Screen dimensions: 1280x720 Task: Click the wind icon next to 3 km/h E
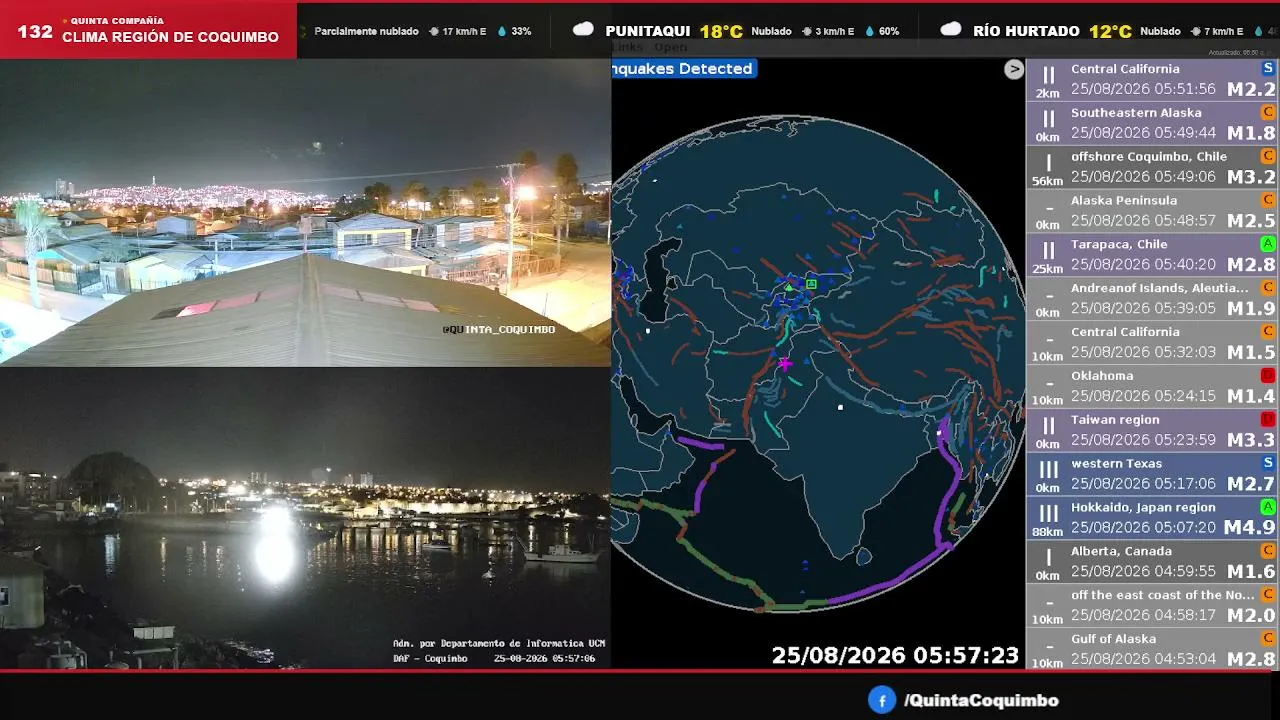[x=806, y=31]
